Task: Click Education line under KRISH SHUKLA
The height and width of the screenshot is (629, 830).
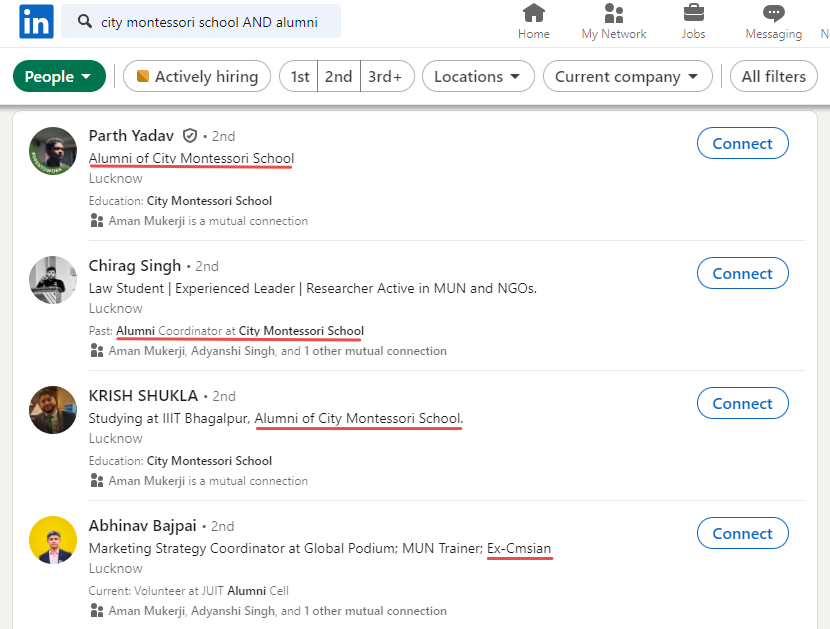Action: click(180, 461)
